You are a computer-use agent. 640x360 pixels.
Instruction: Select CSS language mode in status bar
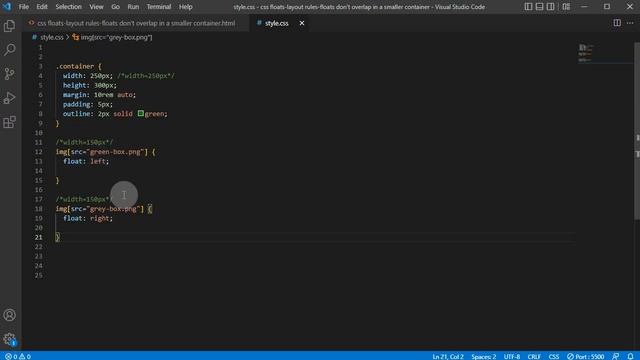tap(554, 356)
